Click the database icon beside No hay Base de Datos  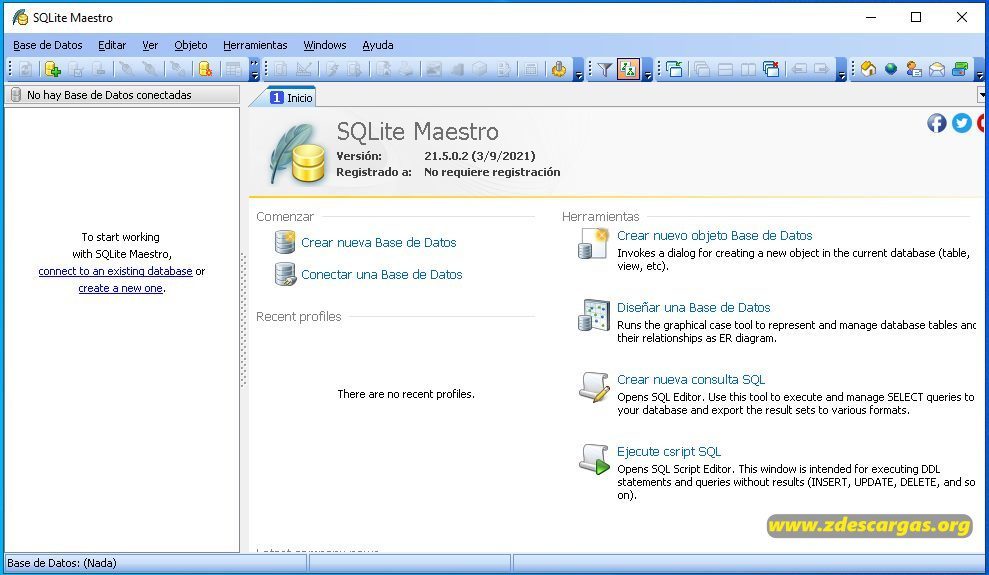(16, 95)
